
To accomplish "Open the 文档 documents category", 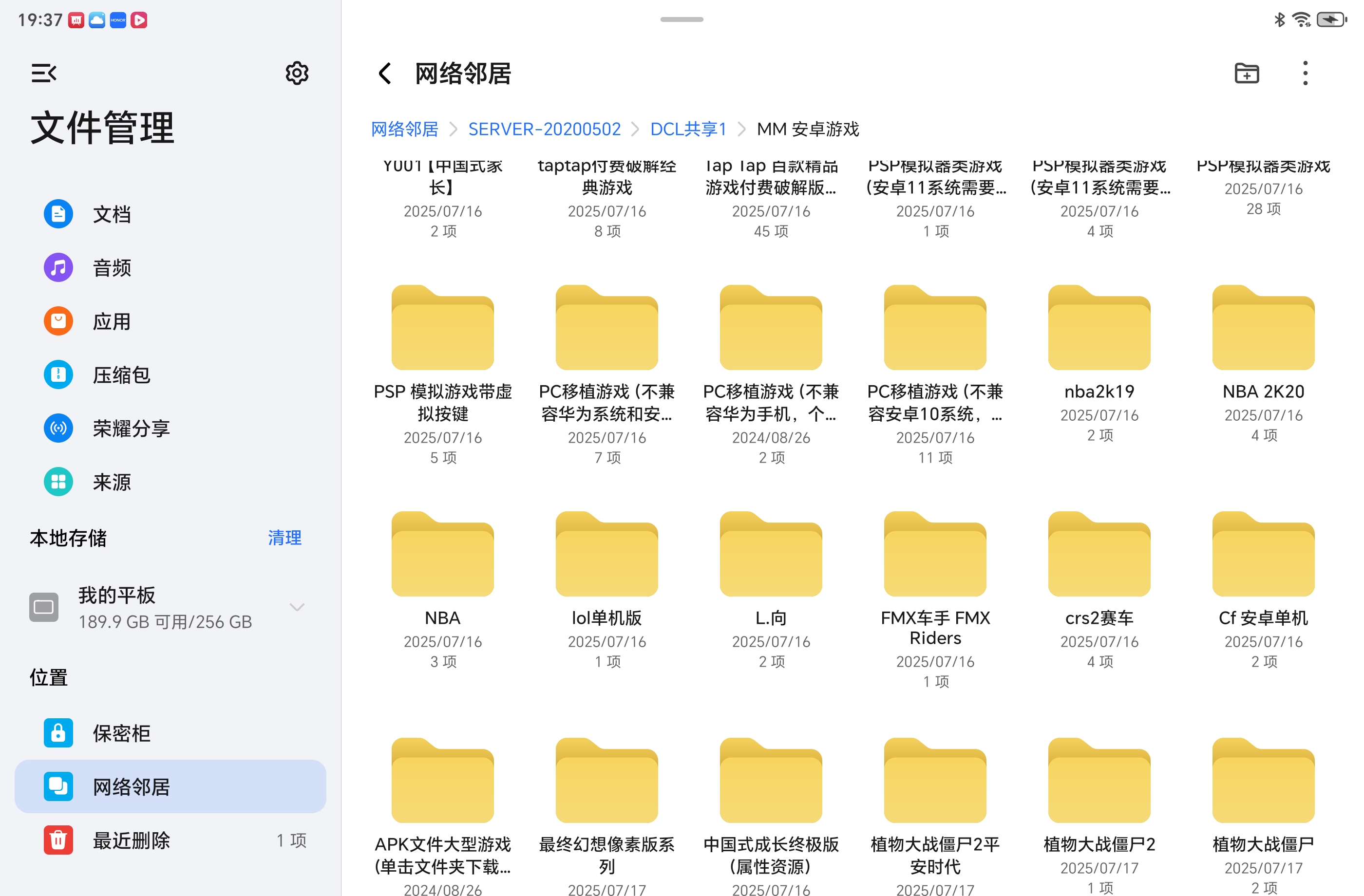I will [x=112, y=214].
